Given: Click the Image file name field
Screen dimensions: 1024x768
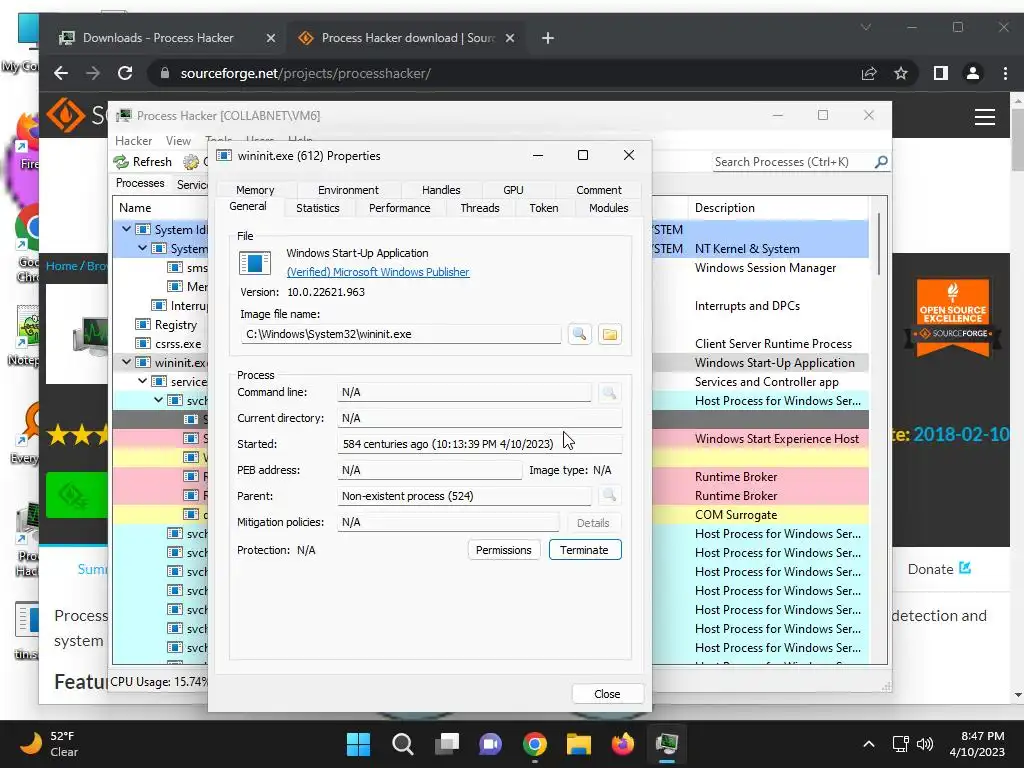Looking at the screenshot, I should 400,334.
